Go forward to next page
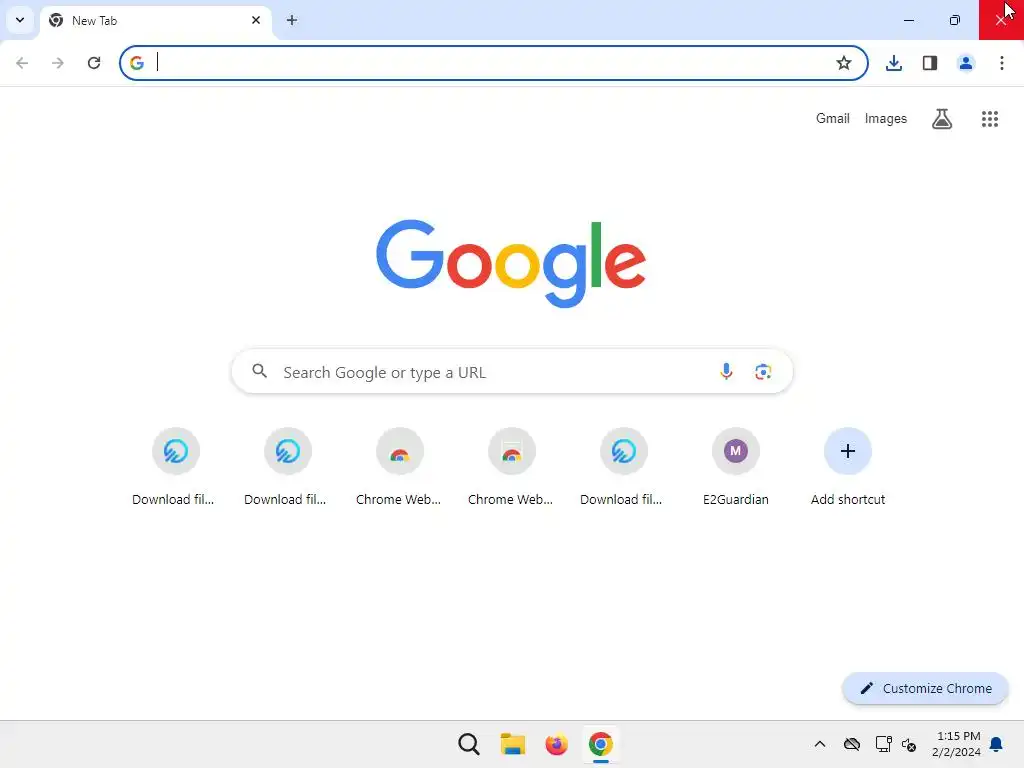 (58, 63)
